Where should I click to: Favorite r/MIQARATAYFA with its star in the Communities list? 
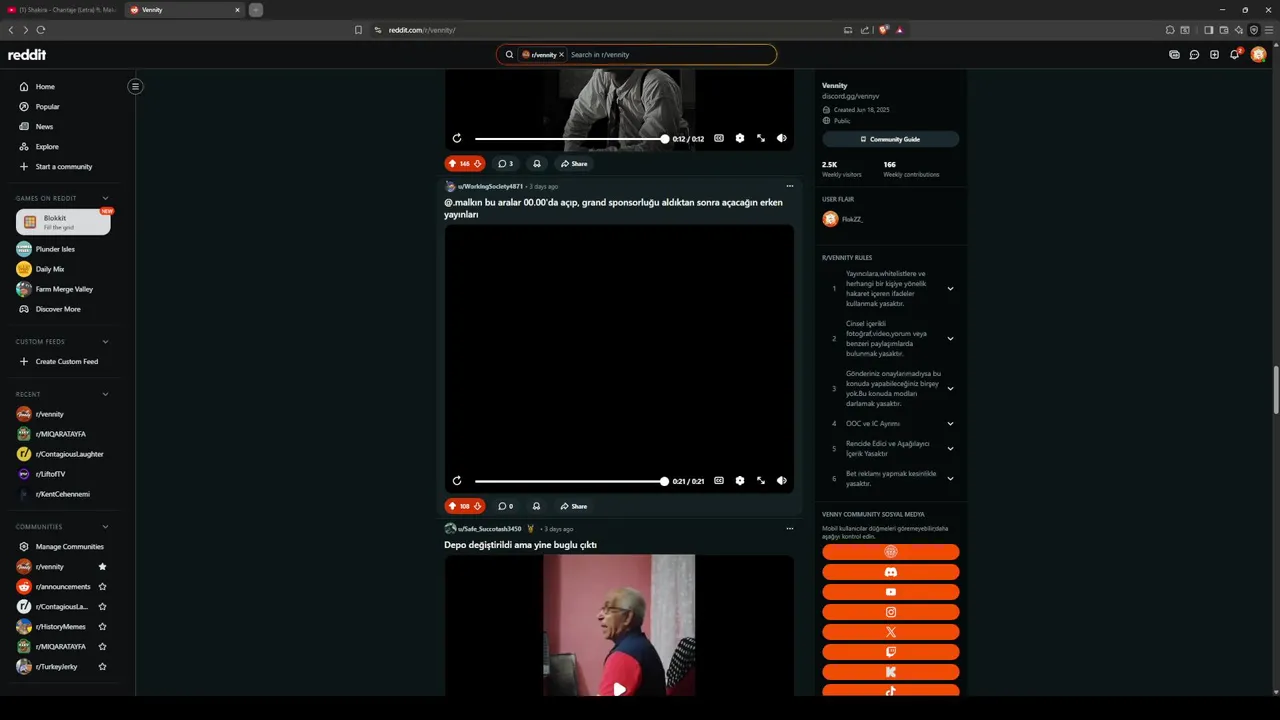click(102, 647)
